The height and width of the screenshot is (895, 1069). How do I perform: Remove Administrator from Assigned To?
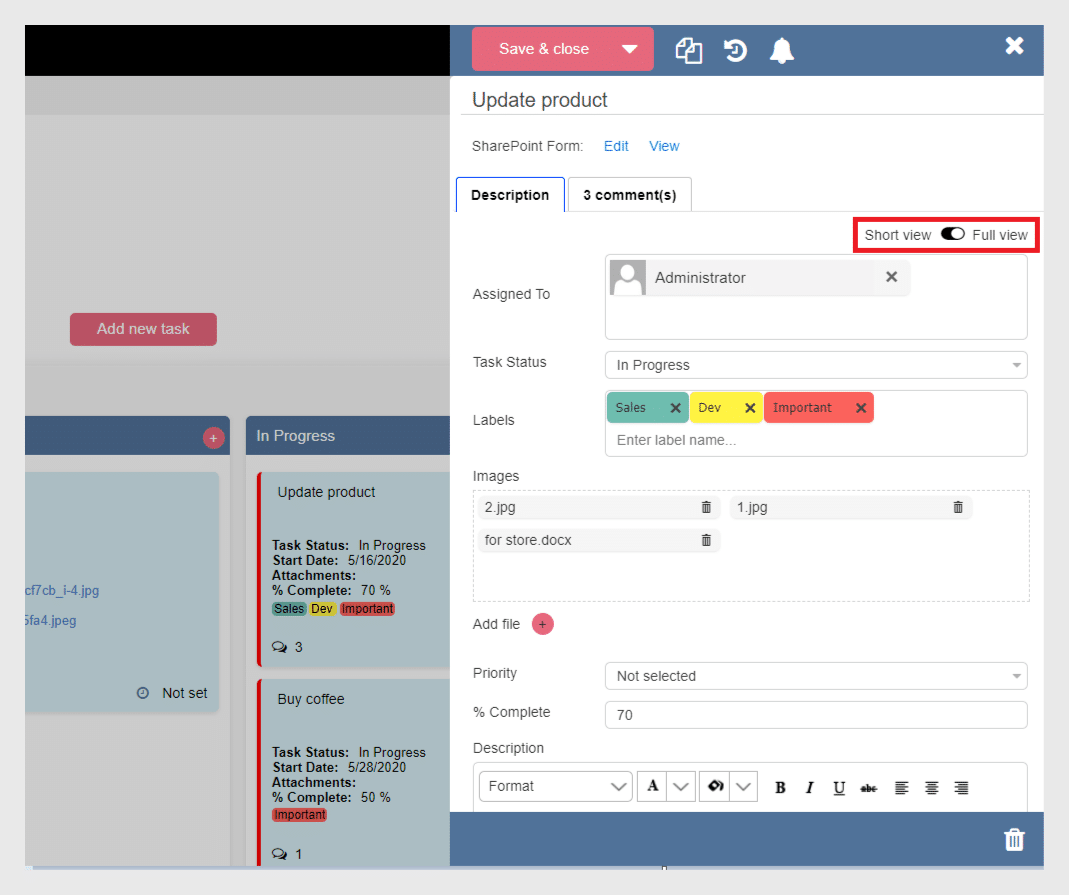(891, 277)
